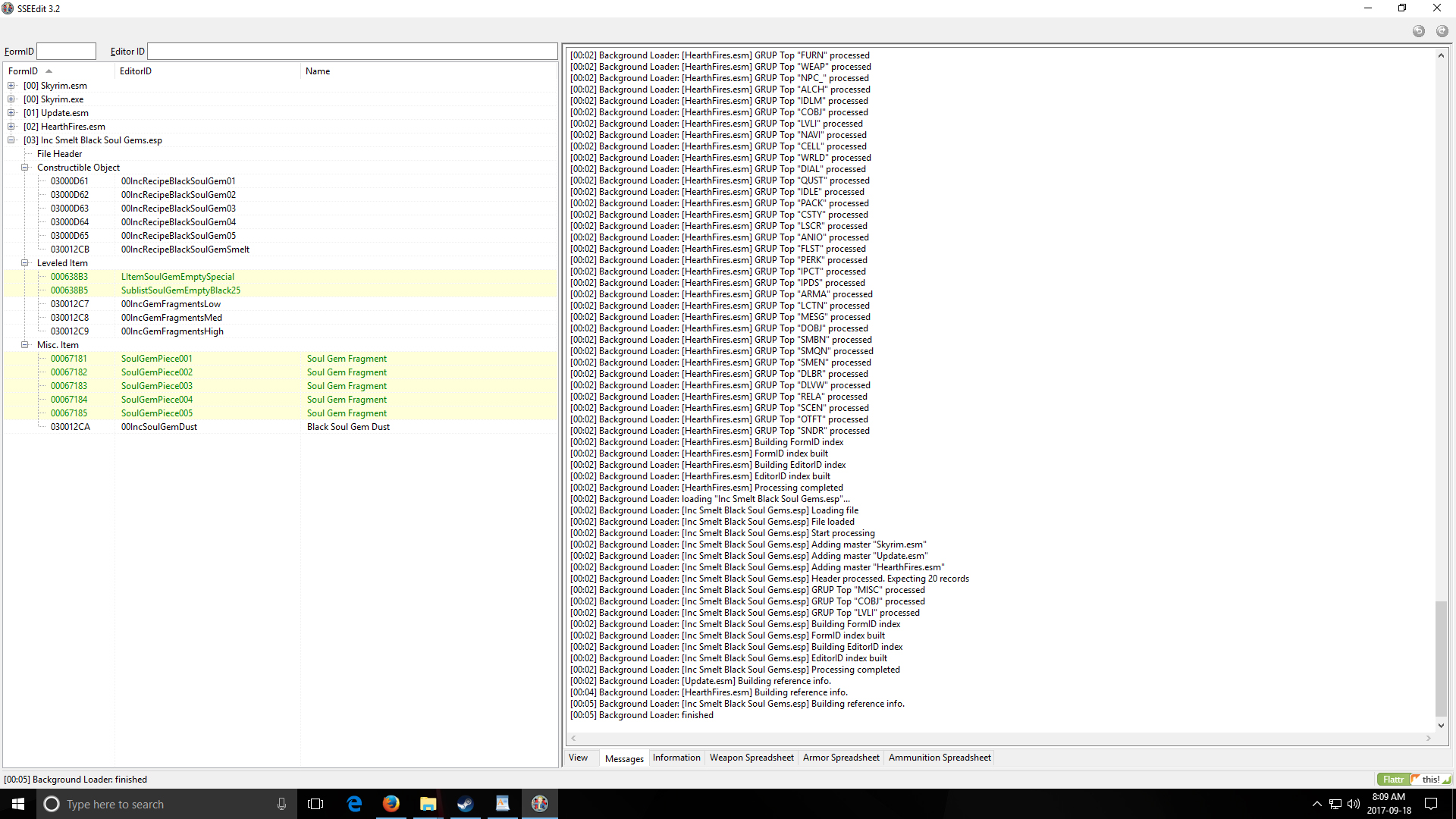
Task: Open Firefox from the taskbar
Action: pyautogui.click(x=391, y=804)
